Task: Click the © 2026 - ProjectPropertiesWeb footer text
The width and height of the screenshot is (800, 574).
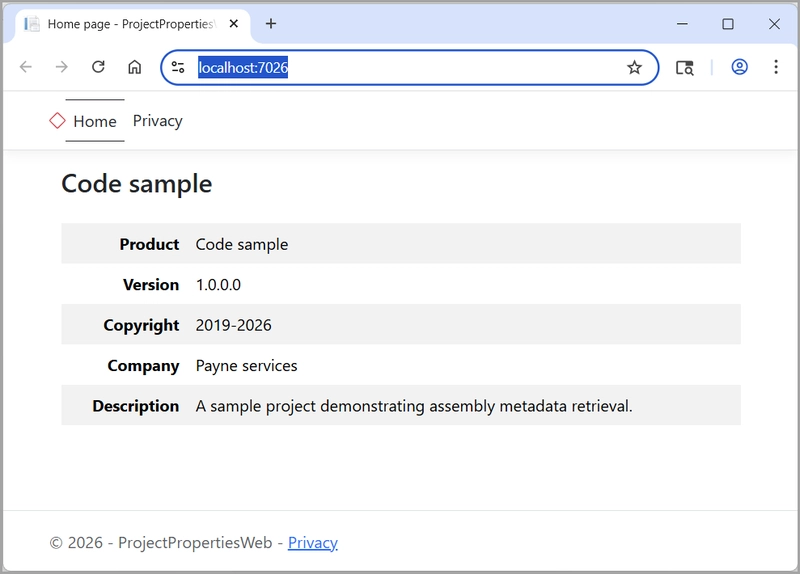Action: (x=161, y=542)
